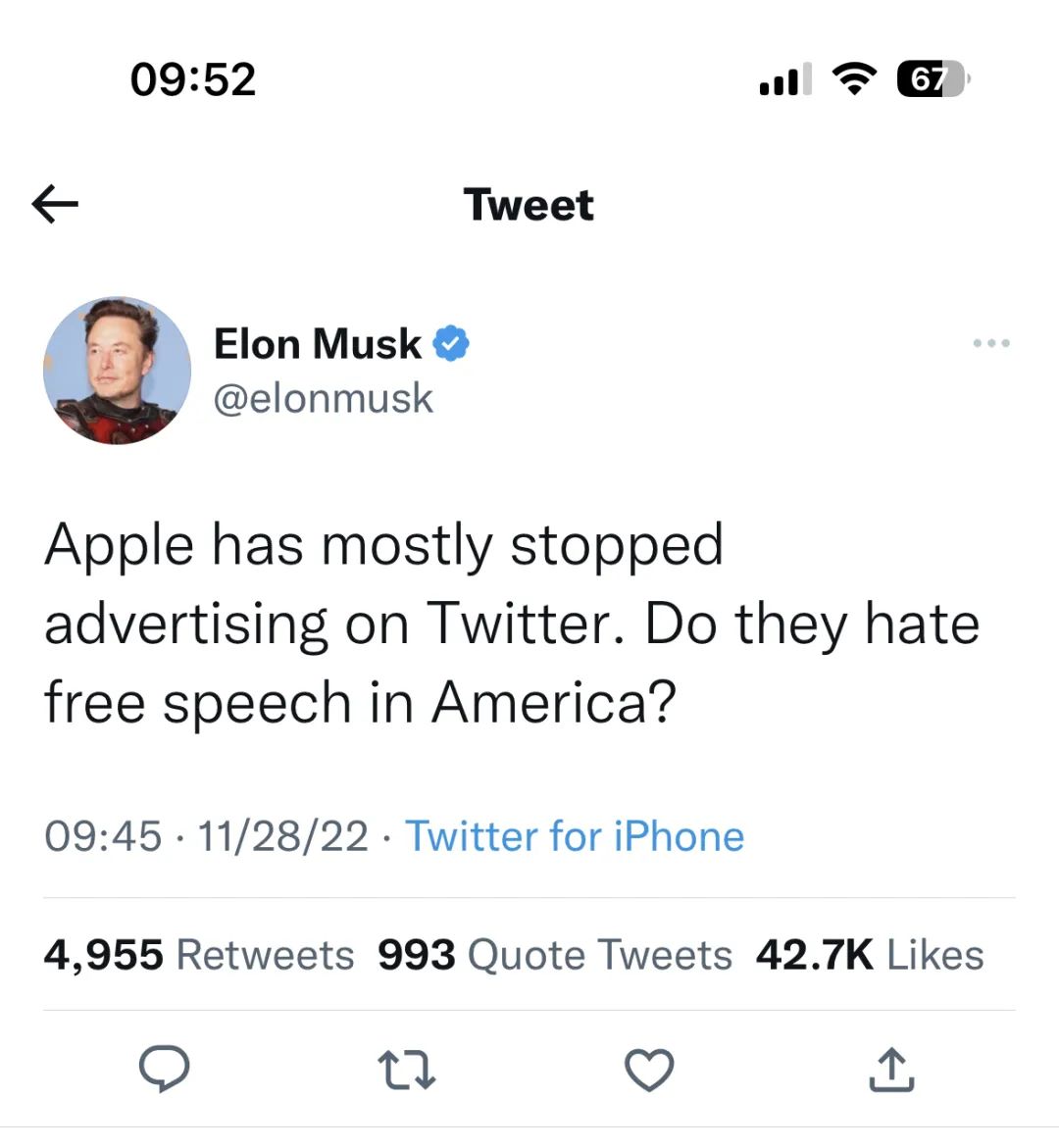Tap the share upload icon
Image resolution: width=1059 pixels, height=1148 pixels.
(891, 1070)
